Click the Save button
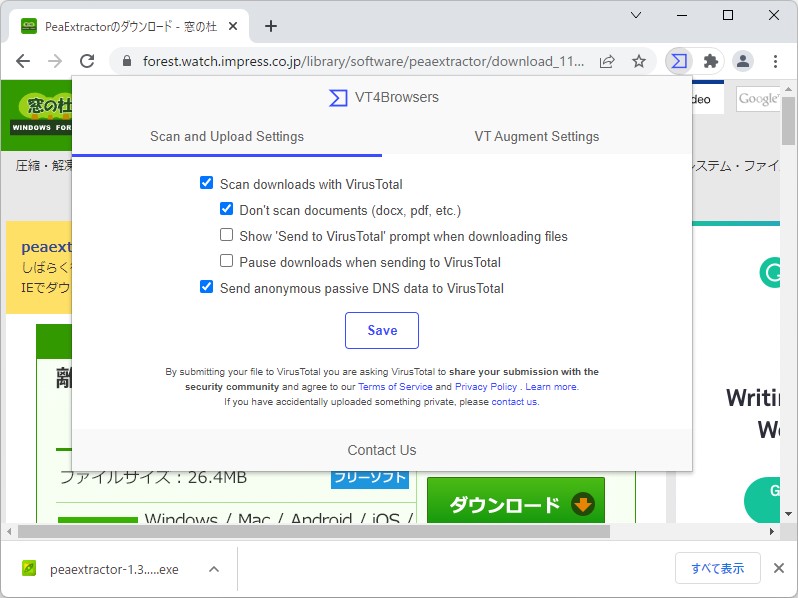This screenshot has height=598, width=798. pos(382,330)
